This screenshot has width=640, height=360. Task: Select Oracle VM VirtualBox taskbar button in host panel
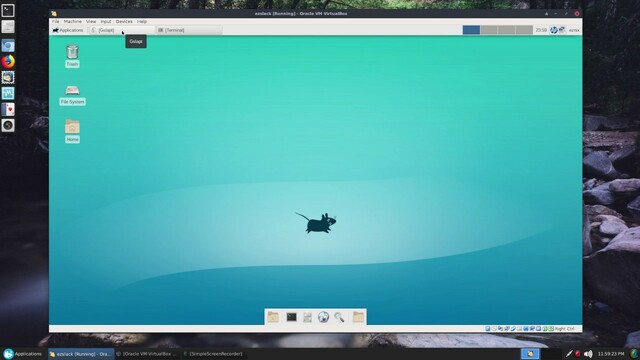pyautogui.click(x=147, y=354)
